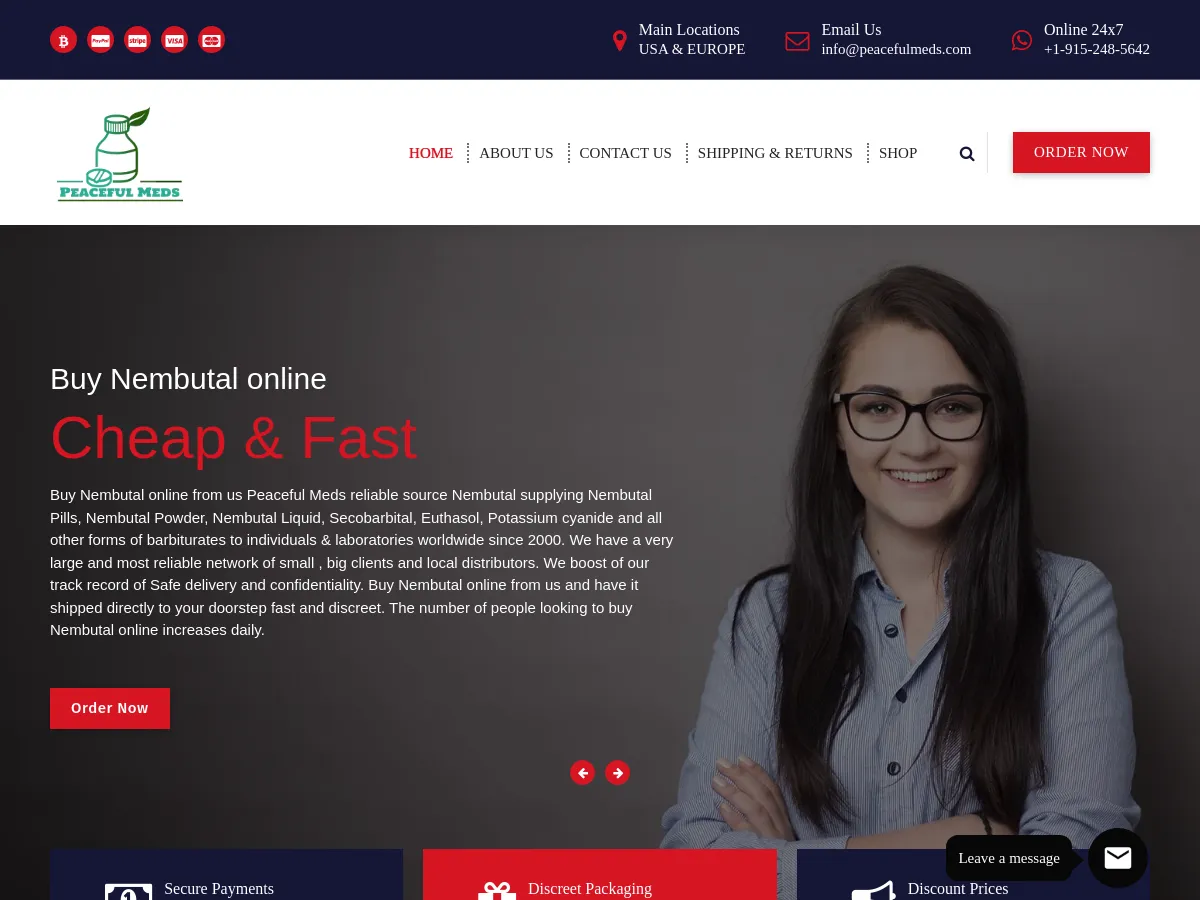Open the ABOUT US page

(x=516, y=153)
